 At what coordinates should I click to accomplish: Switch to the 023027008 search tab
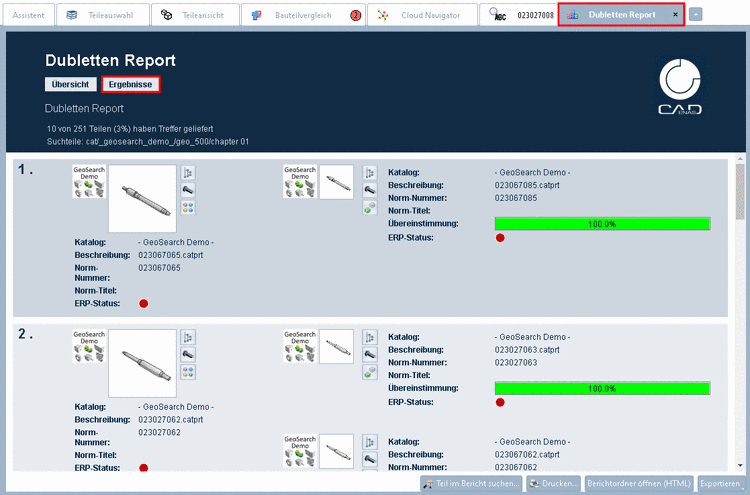518,15
